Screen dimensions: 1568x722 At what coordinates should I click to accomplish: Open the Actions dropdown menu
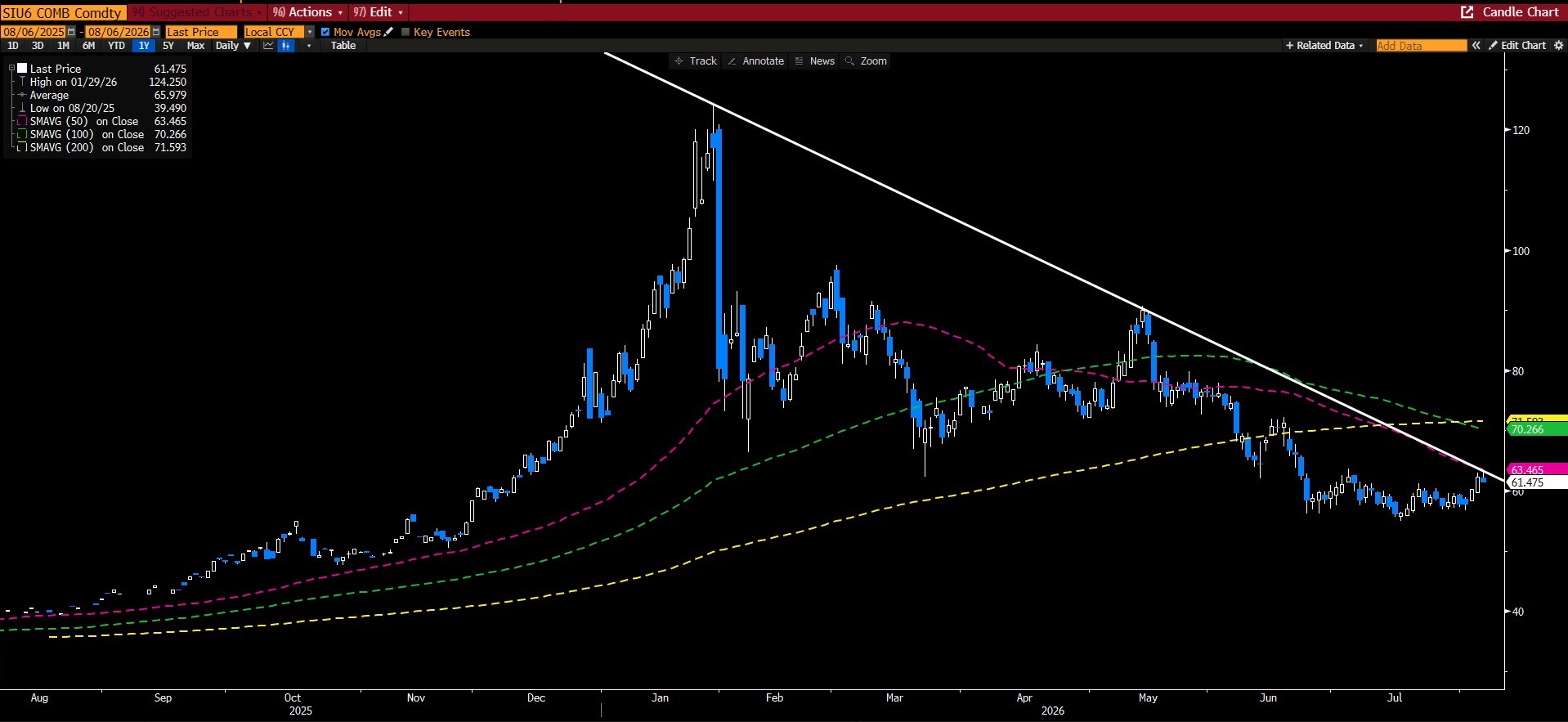tap(307, 12)
